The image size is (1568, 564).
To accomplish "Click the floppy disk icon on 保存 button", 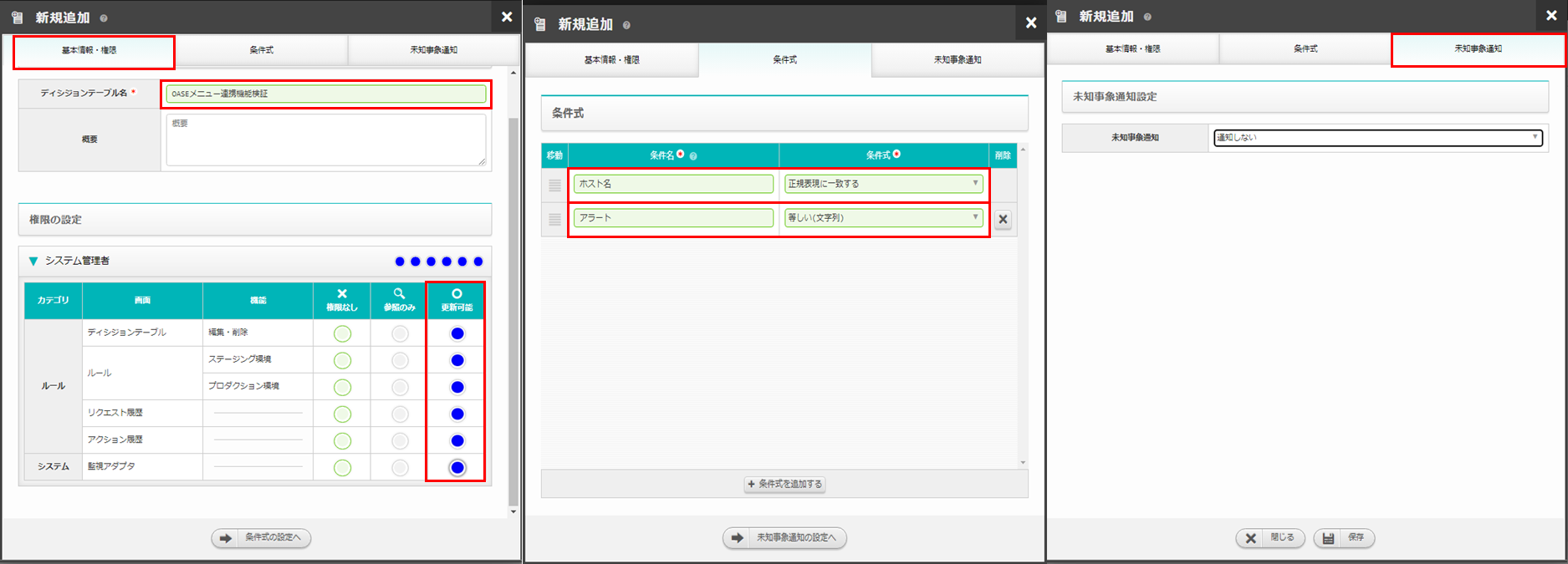I will 1328,538.
